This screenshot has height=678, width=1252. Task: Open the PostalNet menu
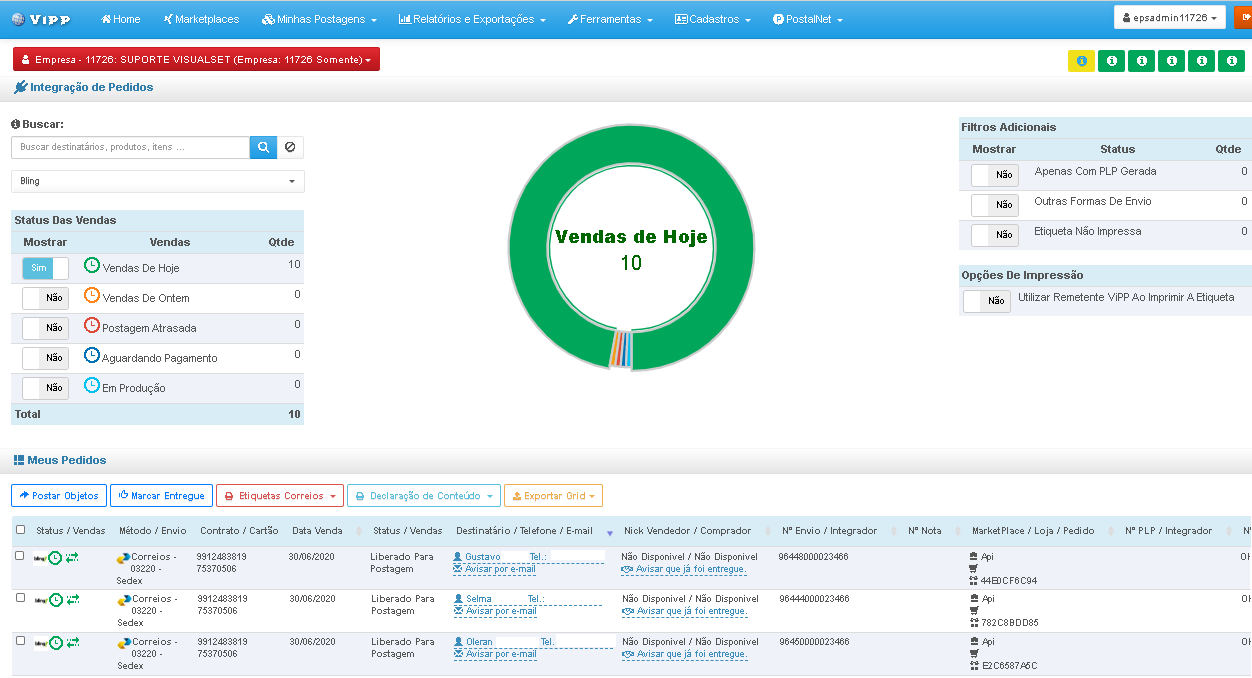tap(808, 19)
